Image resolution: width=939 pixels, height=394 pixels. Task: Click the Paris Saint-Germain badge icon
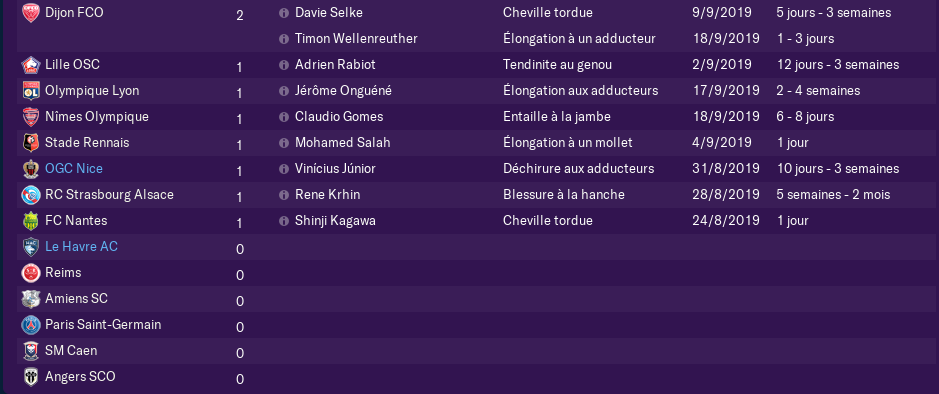pyautogui.click(x=31, y=325)
